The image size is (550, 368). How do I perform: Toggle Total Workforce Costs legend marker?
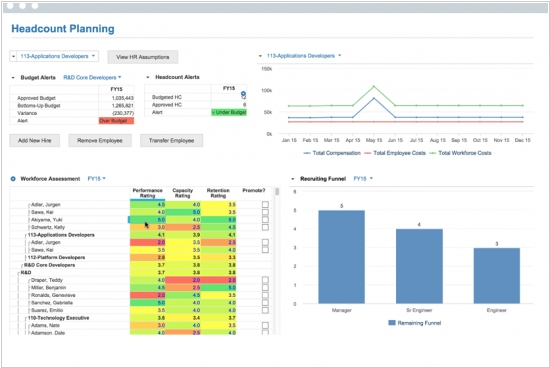[x=433, y=153]
